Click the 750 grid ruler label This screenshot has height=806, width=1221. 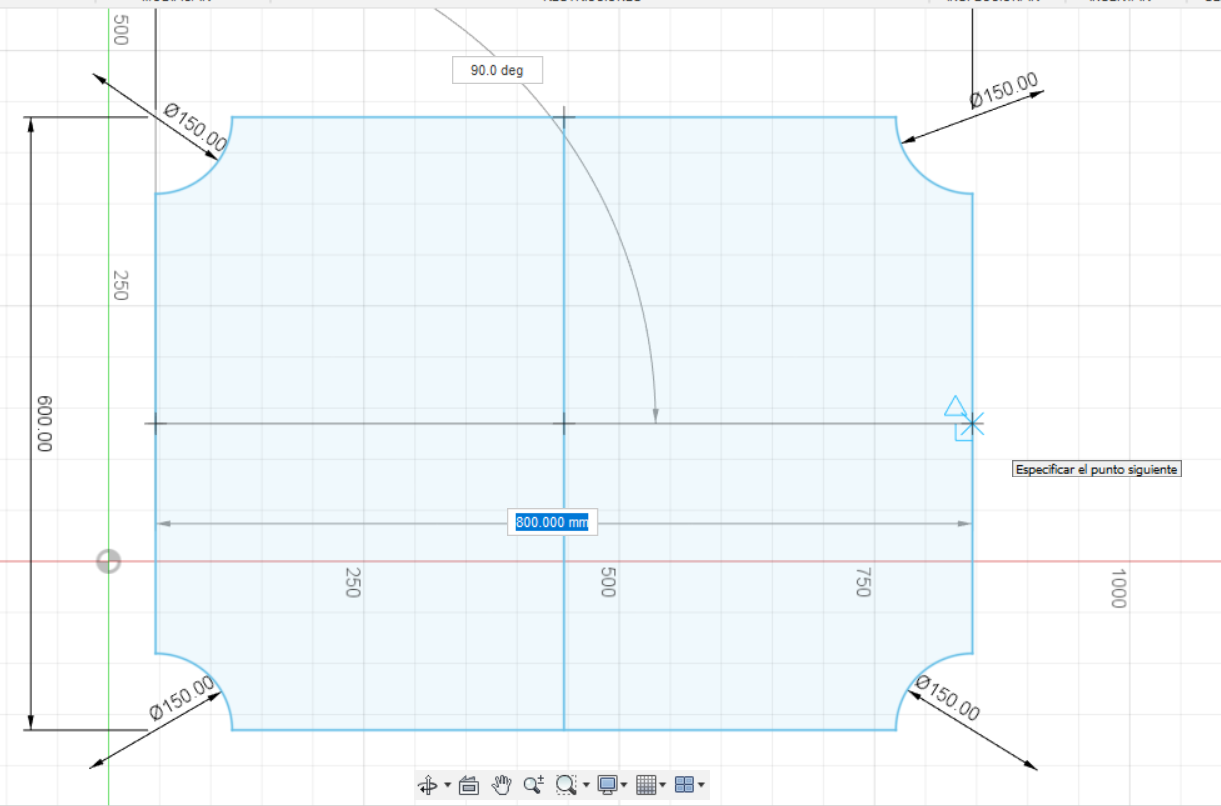tap(863, 582)
